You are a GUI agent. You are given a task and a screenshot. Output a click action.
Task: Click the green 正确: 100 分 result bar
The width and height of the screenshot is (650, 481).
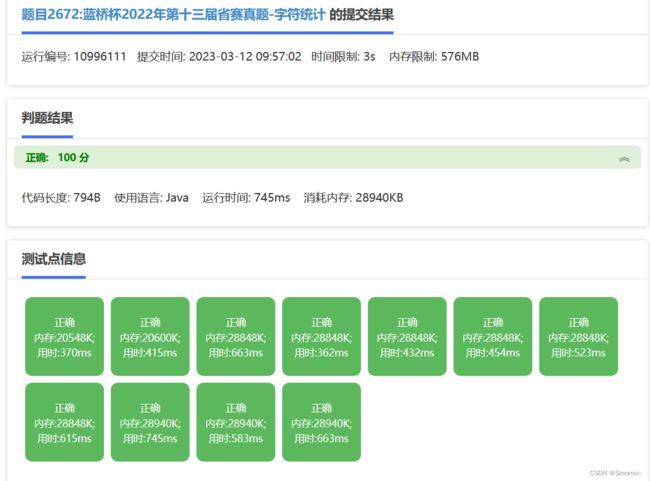click(x=327, y=157)
